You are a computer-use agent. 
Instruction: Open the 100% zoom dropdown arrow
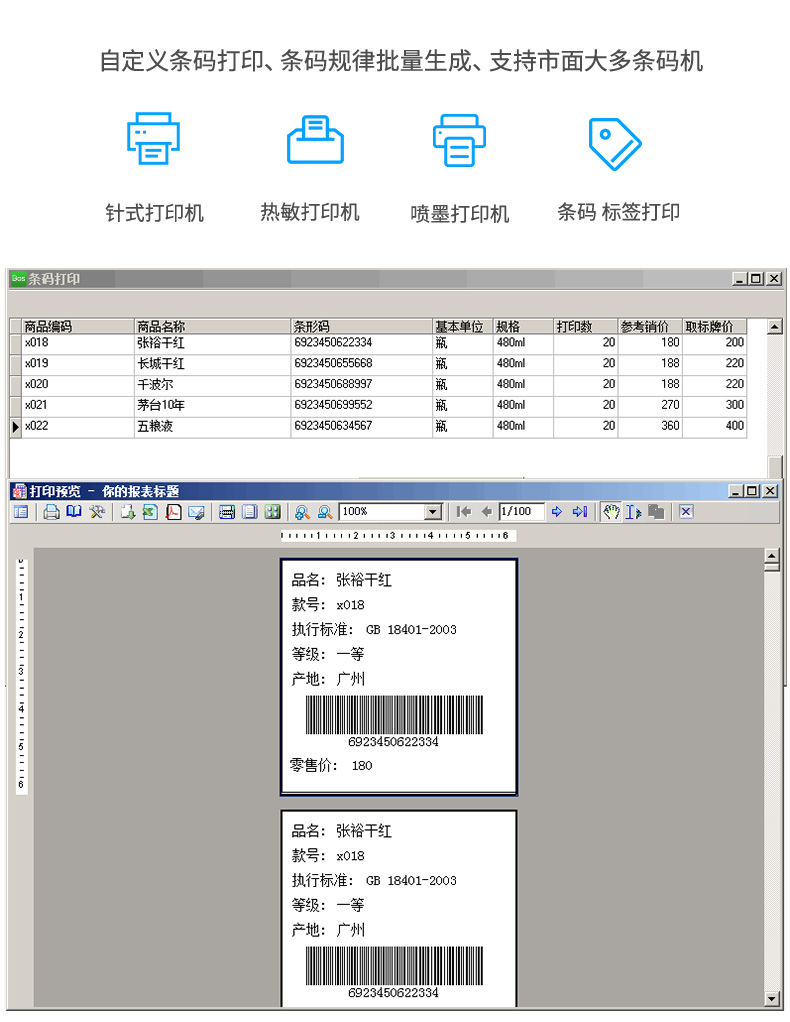tap(433, 512)
